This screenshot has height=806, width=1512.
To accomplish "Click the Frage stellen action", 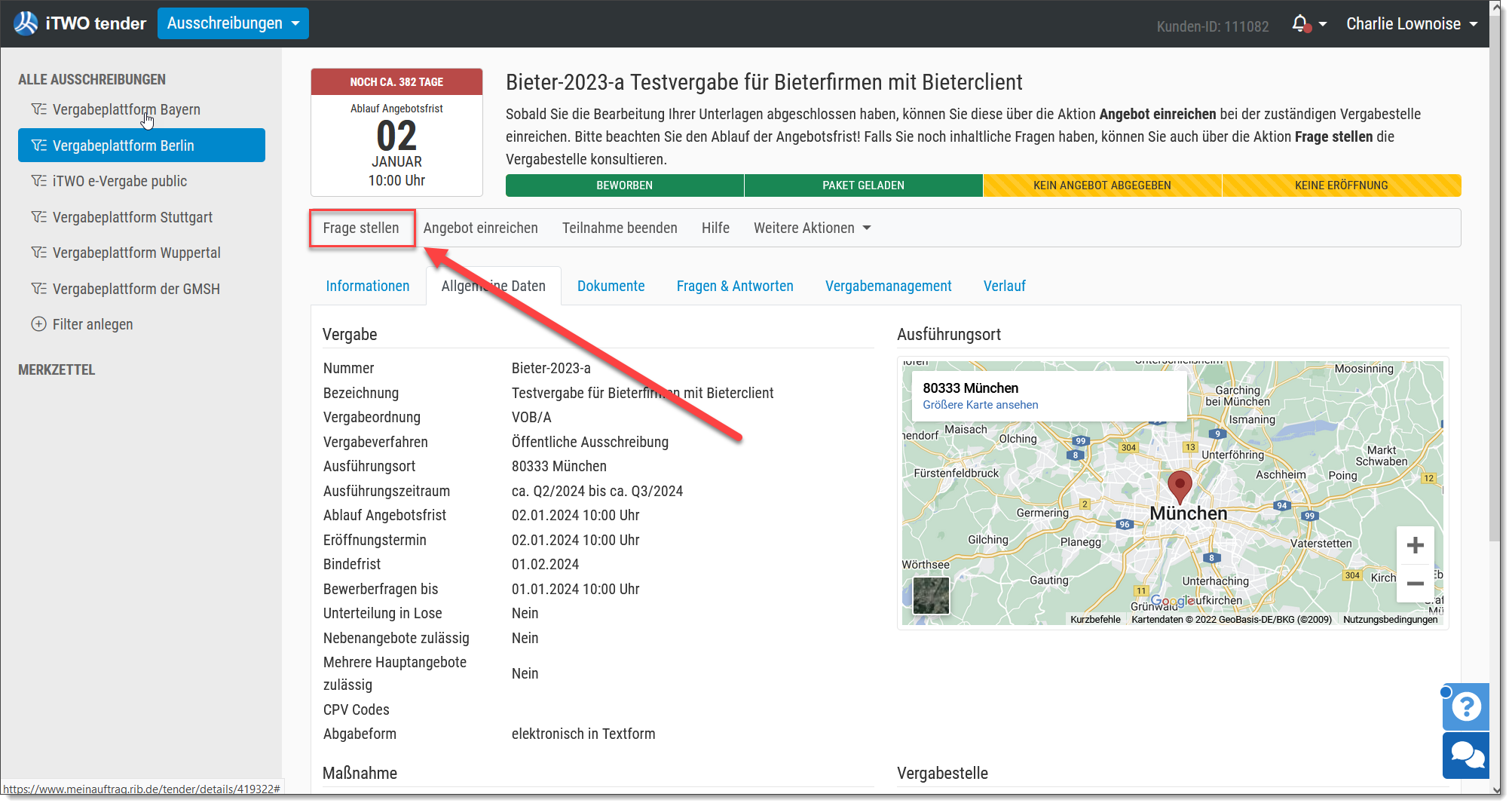I will pyautogui.click(x=361, y=228).
